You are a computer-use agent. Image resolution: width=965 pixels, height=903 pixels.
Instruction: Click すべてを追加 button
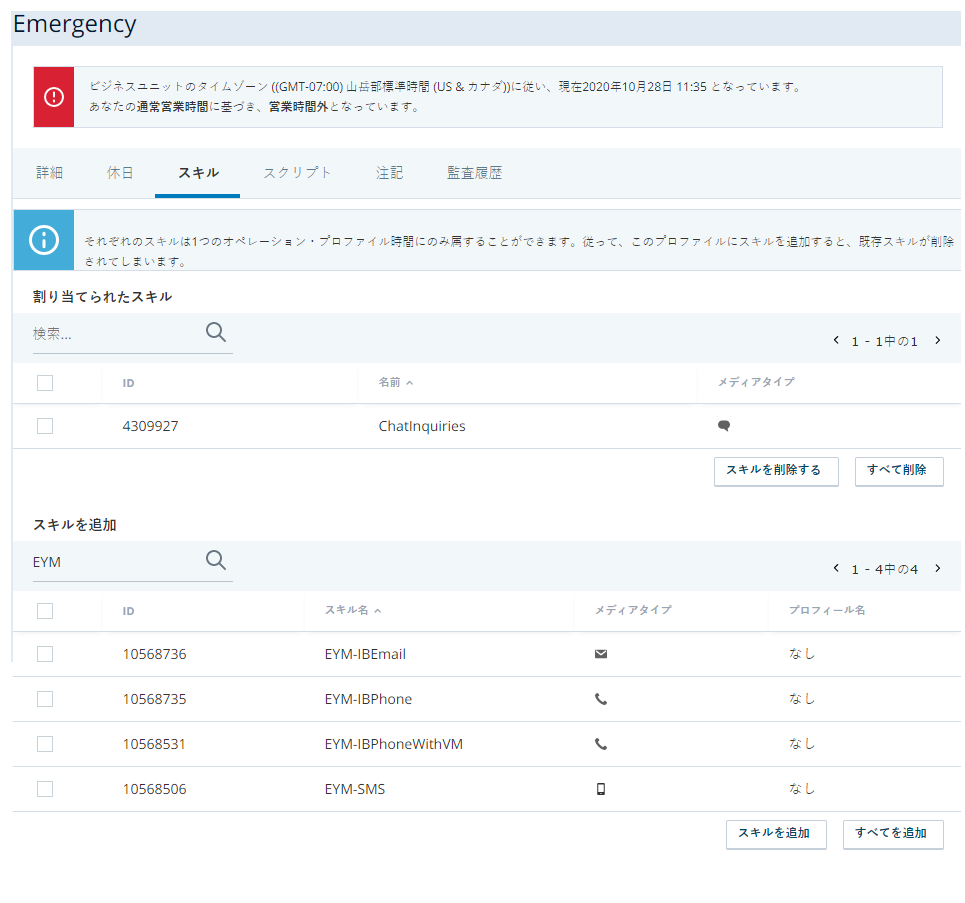[x=892, y=834]
